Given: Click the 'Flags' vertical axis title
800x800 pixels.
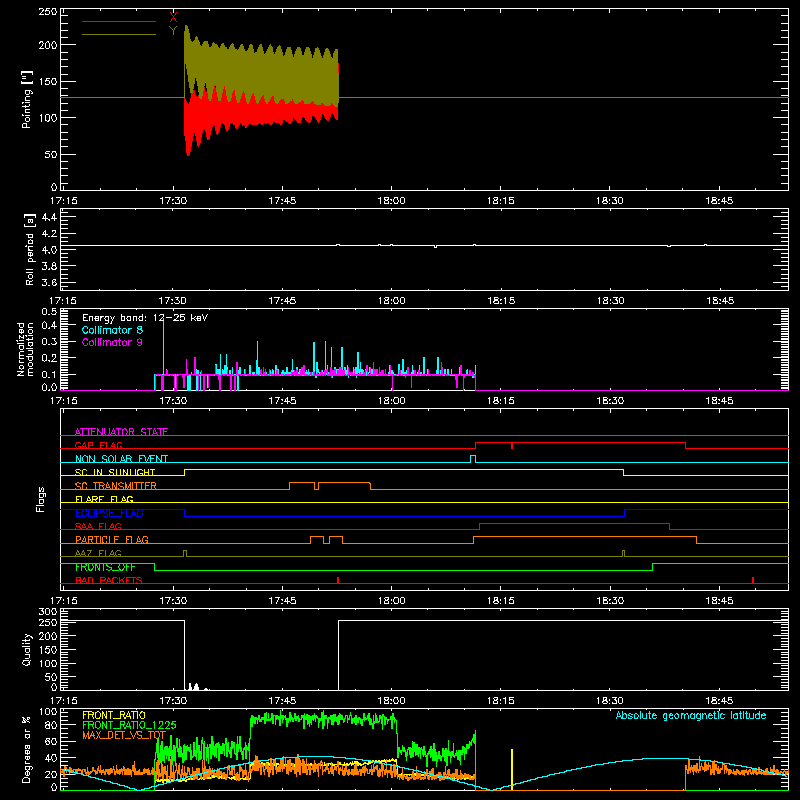Looking at the screenshot, I should pyautogui.click(x=40, y=499).
